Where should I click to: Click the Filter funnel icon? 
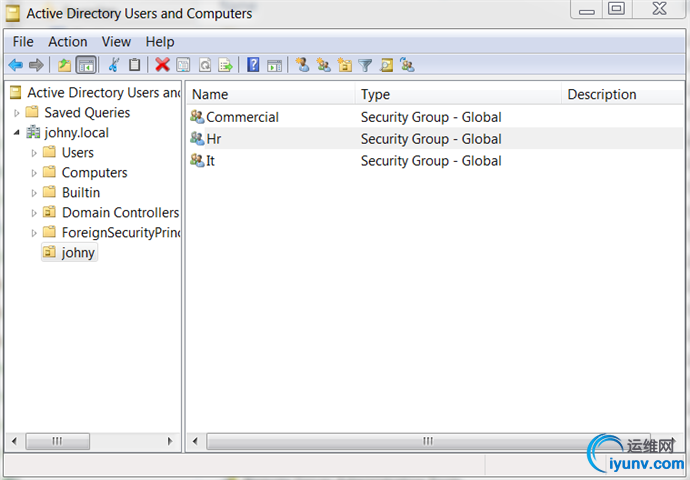click(x=365, y=66)
